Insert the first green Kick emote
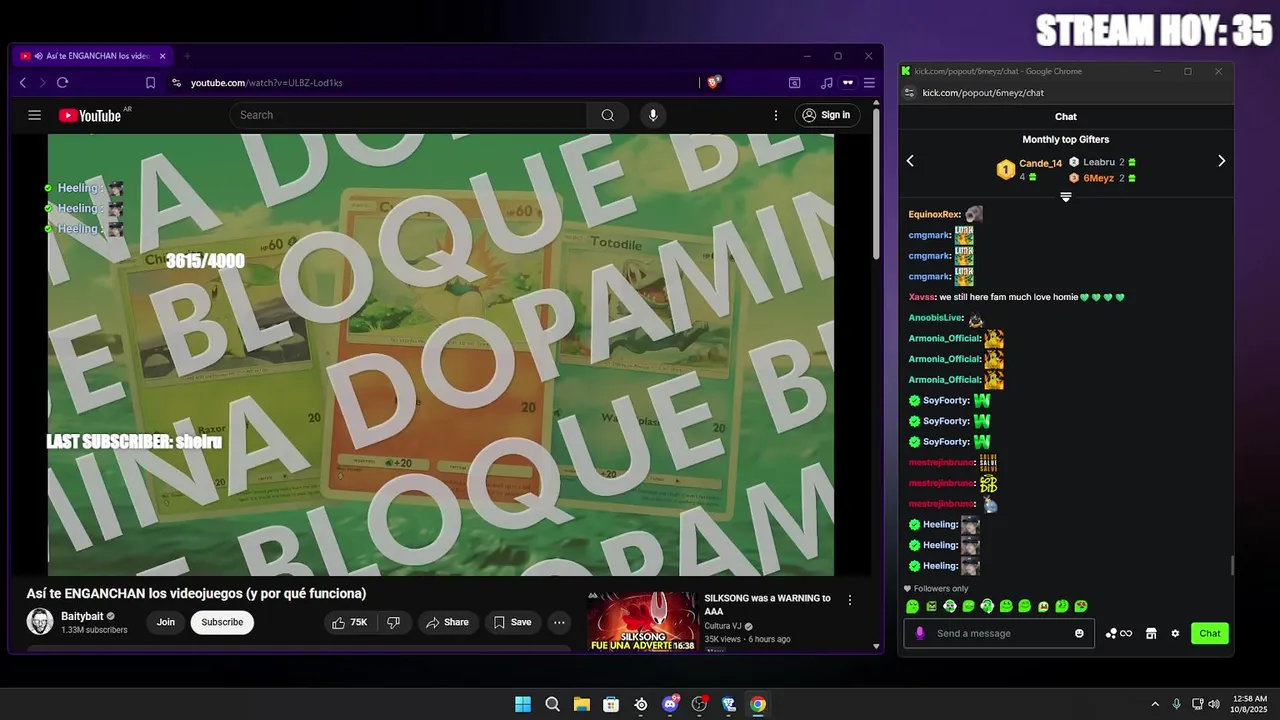The height and width of the screenshot is (720, 1280). pyautogui.click(x=912, y=606)
